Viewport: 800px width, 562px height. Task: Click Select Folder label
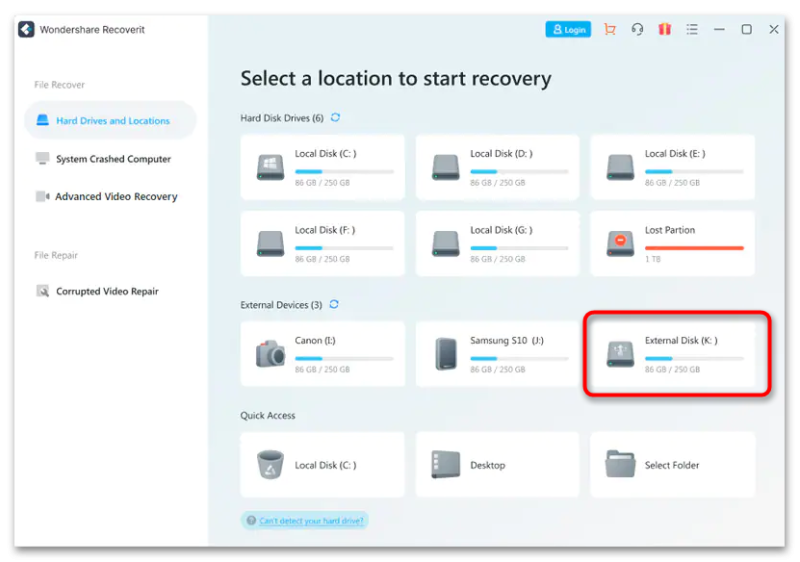pos(672,465)
